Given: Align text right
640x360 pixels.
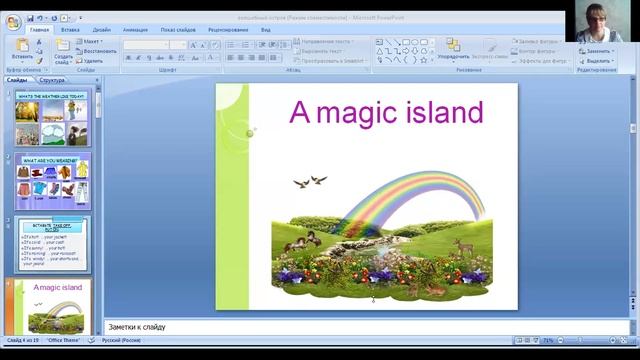Looking at the screenshot, I should pos(251,58).
